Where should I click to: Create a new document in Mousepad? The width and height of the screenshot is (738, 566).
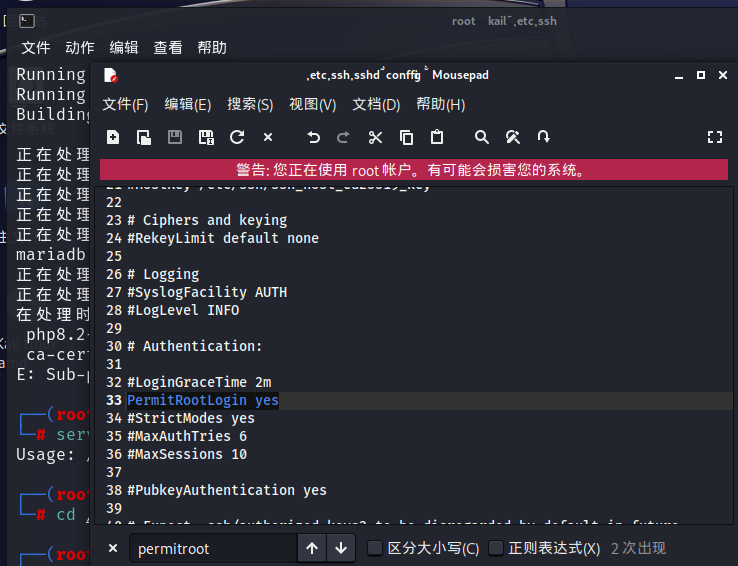tap(113, 137)
